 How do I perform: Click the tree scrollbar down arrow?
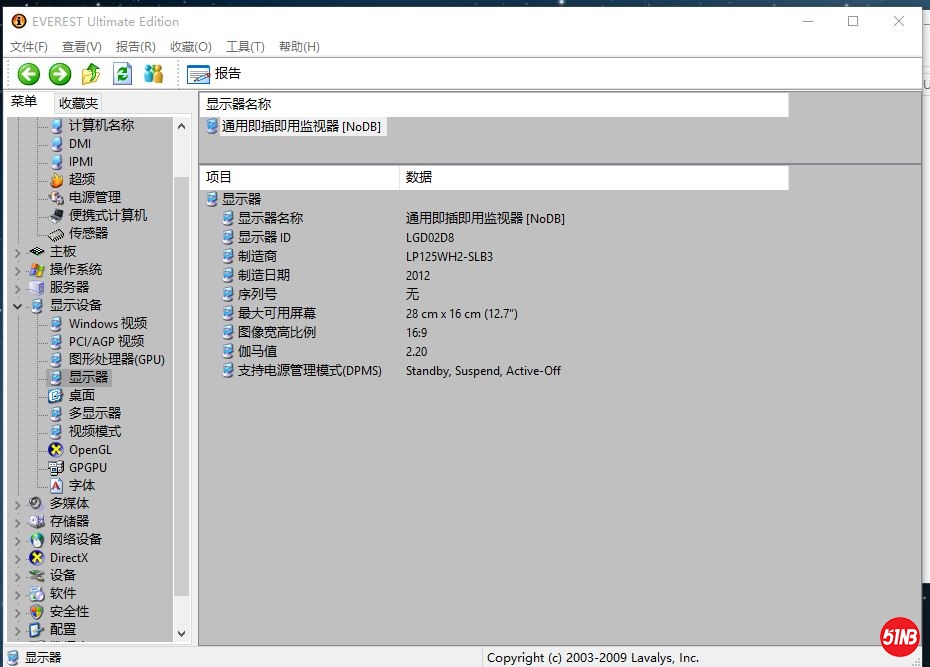click(181, 633)
